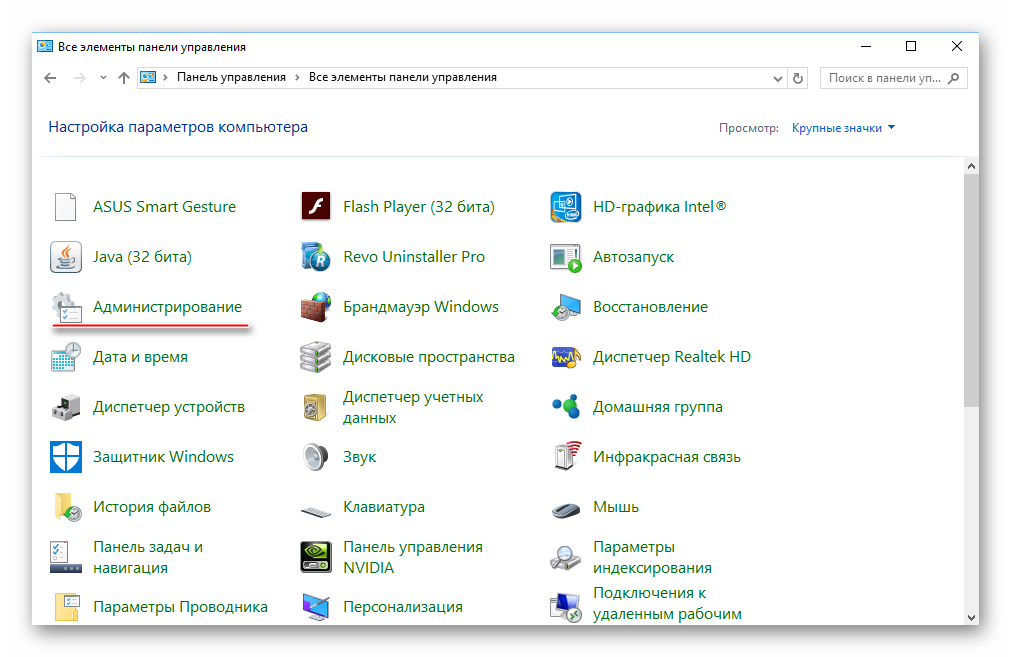Click the Диспетчер Realtek HD icon
Viewport: 1011px width, 657px height.
click(566, 357)
